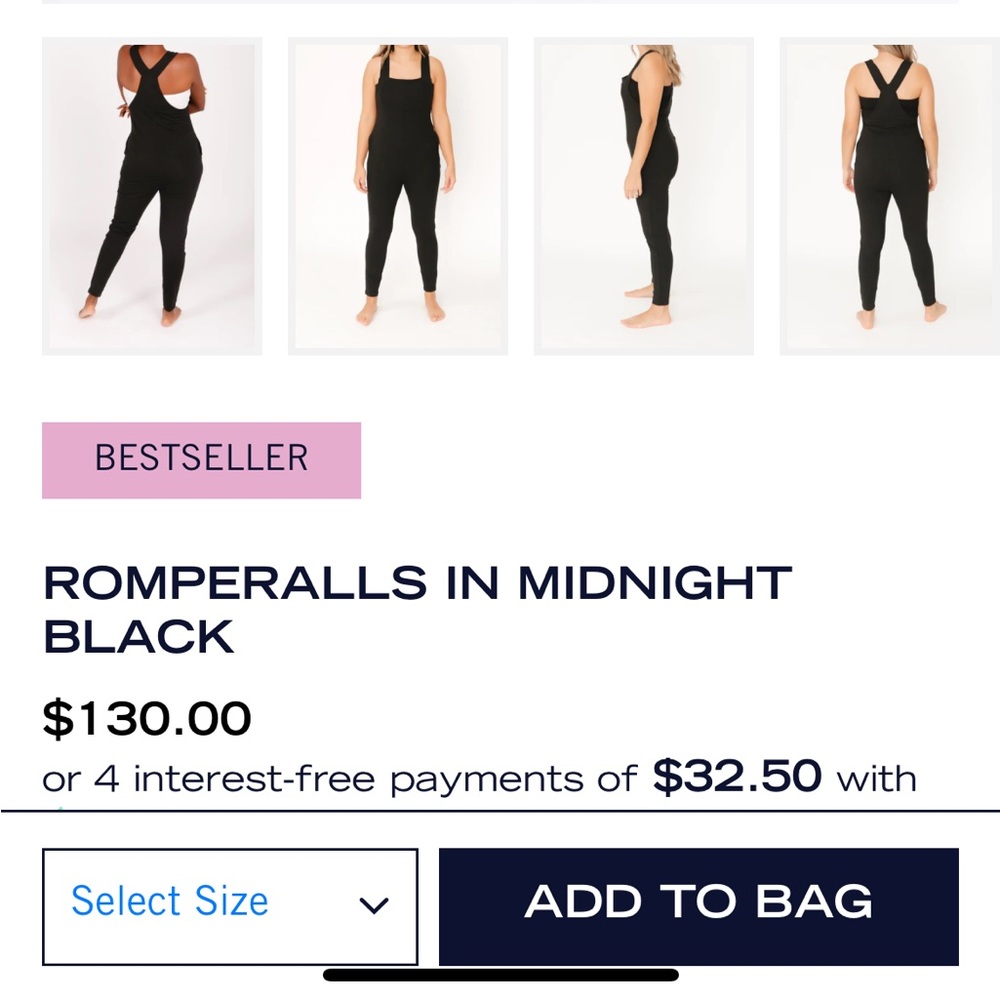Screen dimensions: 1000x1000
Task: Open the interest-free payments info text
Action: point(480,777)
